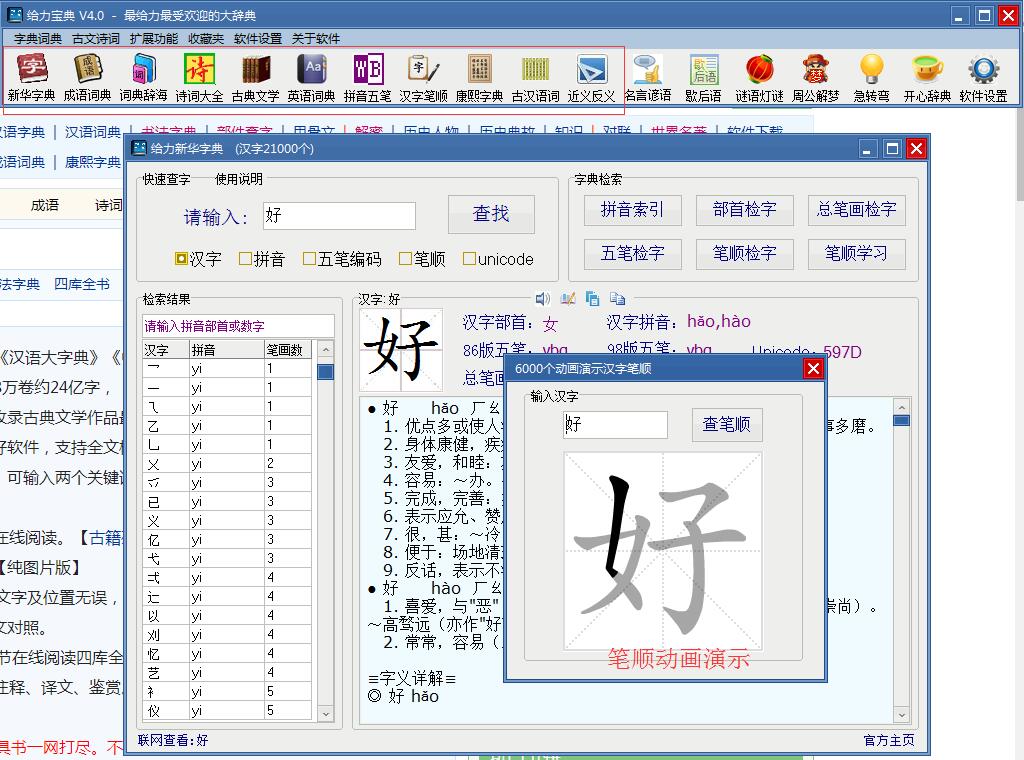
Task: Click the 好 character thumbnail image
Action: (401, 350)
